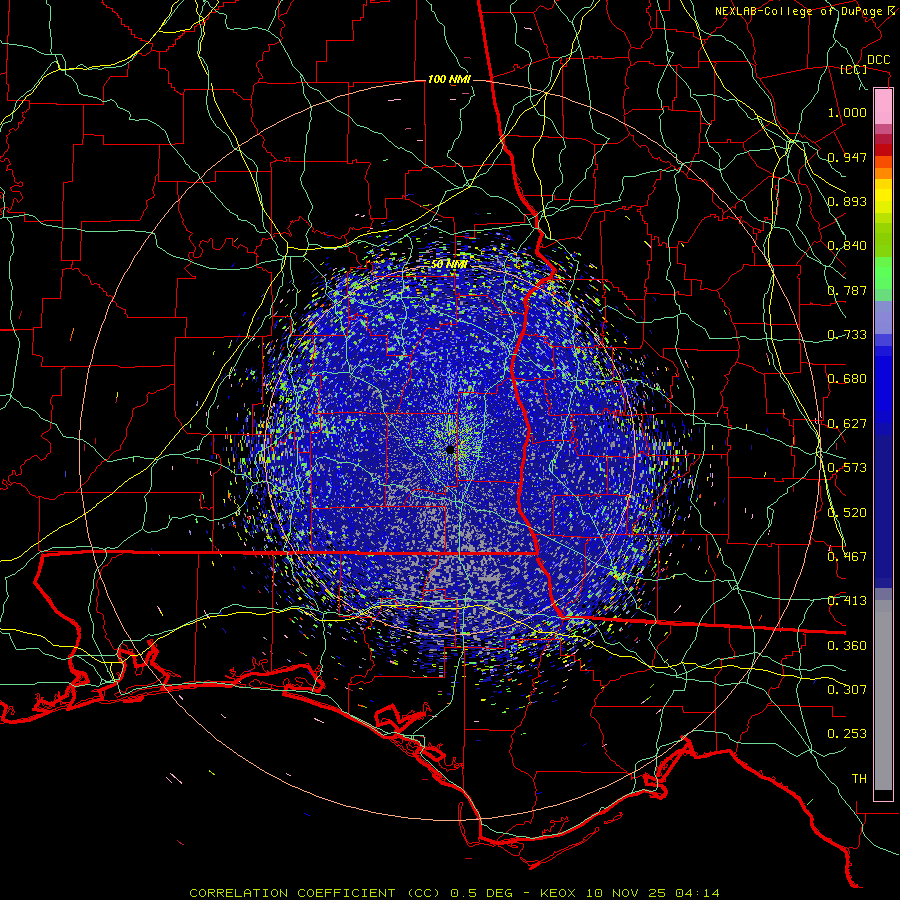Click the 0.680 legend value

847,379
